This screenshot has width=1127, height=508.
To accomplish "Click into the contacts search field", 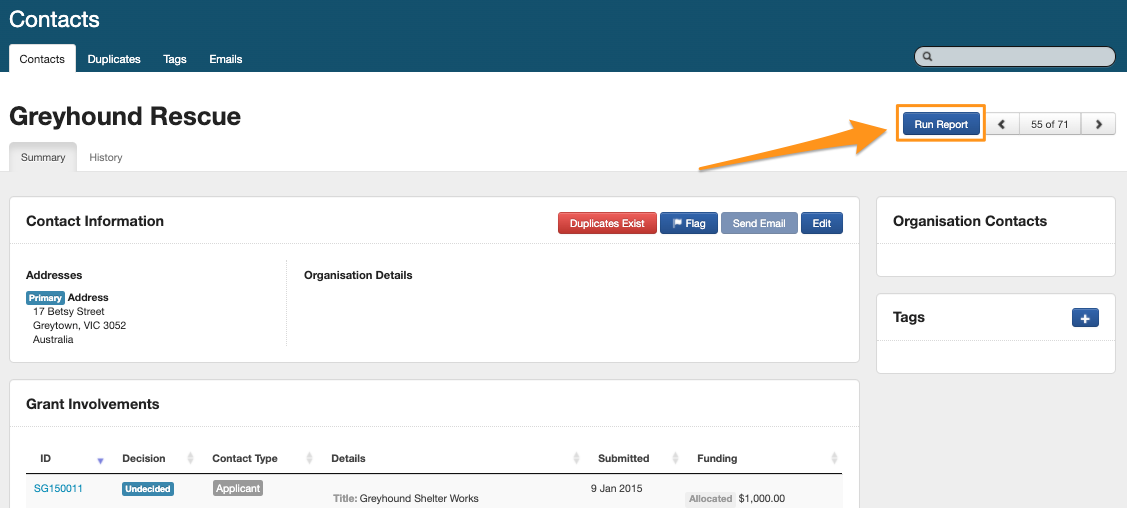I will 1020,57.
